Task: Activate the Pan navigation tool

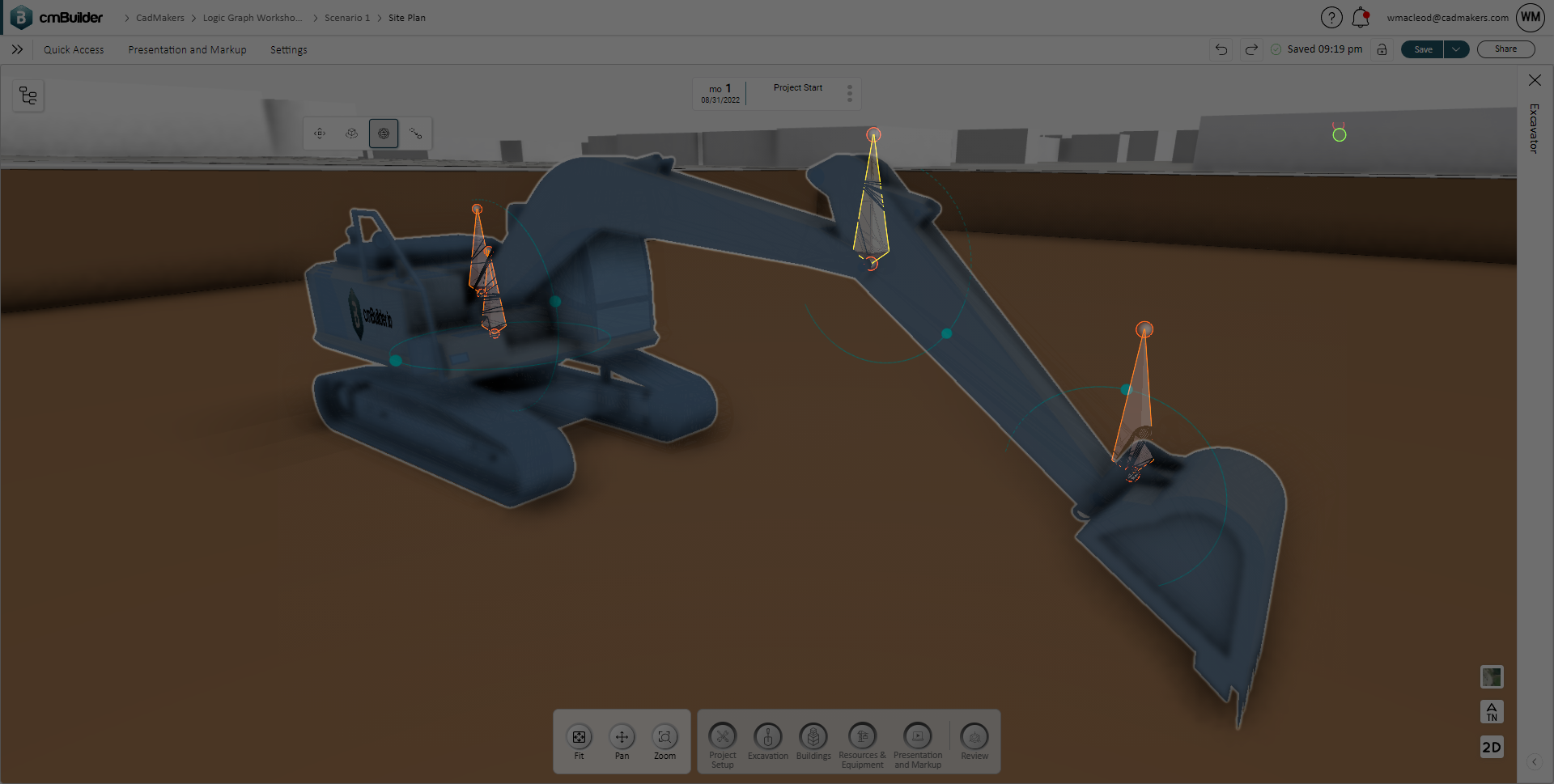Action: pos(622,742)
